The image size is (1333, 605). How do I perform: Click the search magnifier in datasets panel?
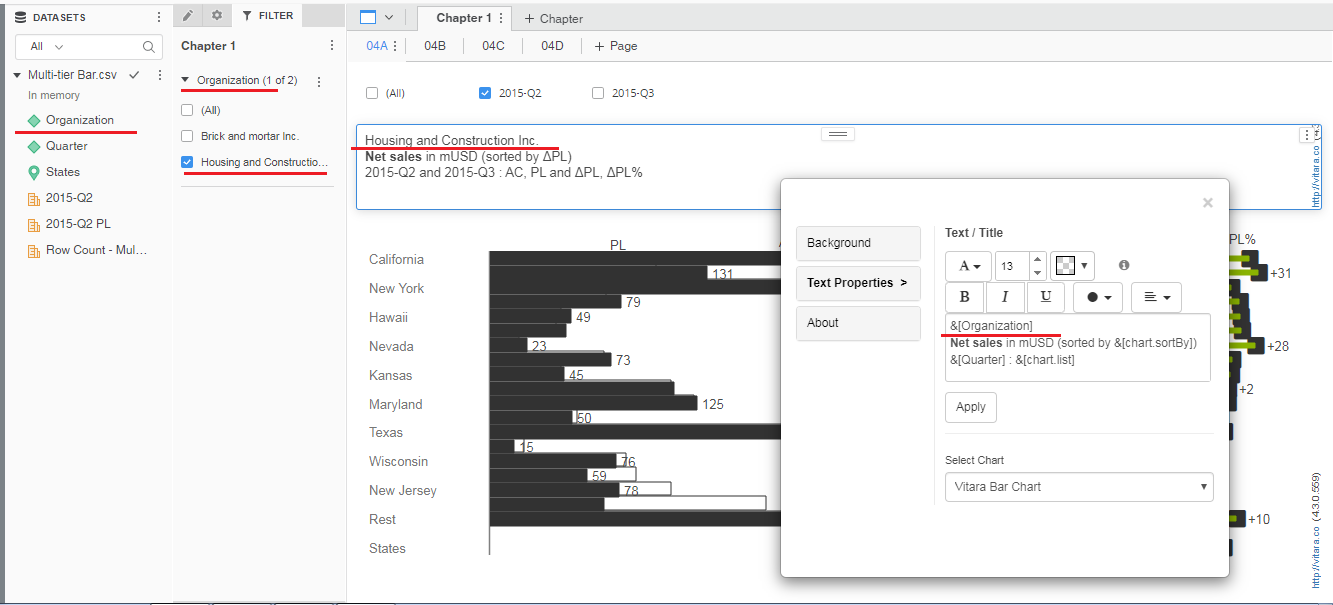click(x=149, y=47)
